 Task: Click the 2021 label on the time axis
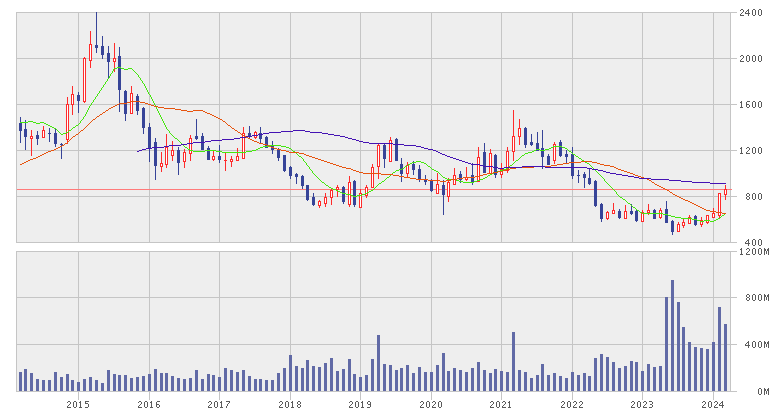pyautogui.click(x=501, y=405)
